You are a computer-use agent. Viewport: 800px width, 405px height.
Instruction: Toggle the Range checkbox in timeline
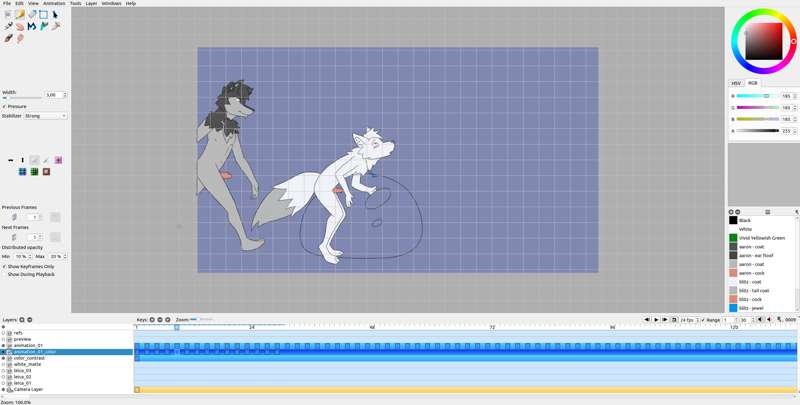pyautogui.click(x=701, y=320)
